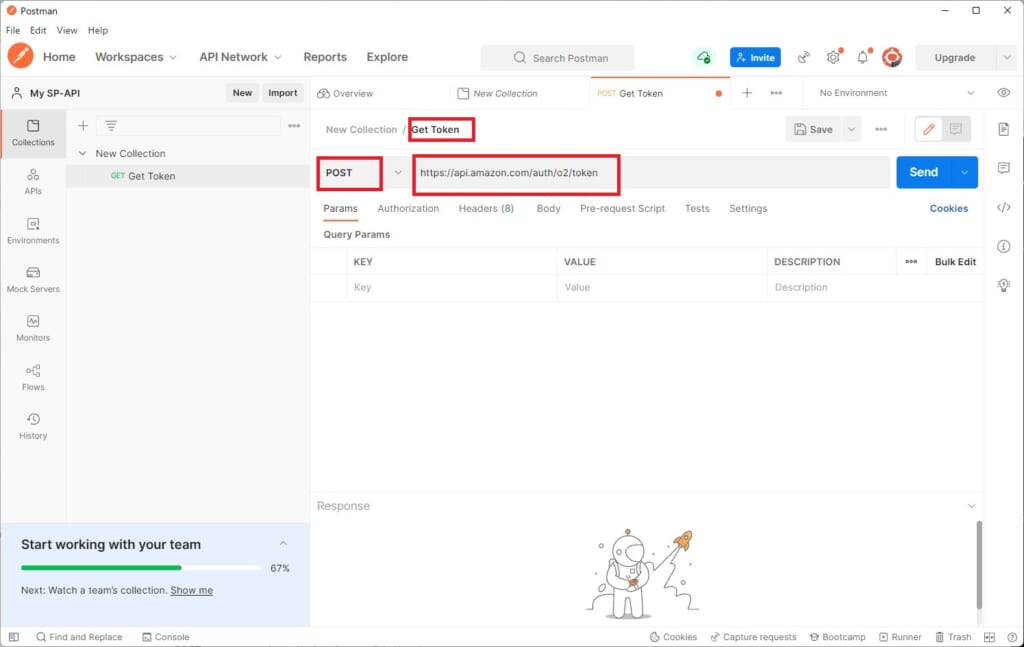
Task: Open the Collections sidebar panel
Action: [33, 133]
